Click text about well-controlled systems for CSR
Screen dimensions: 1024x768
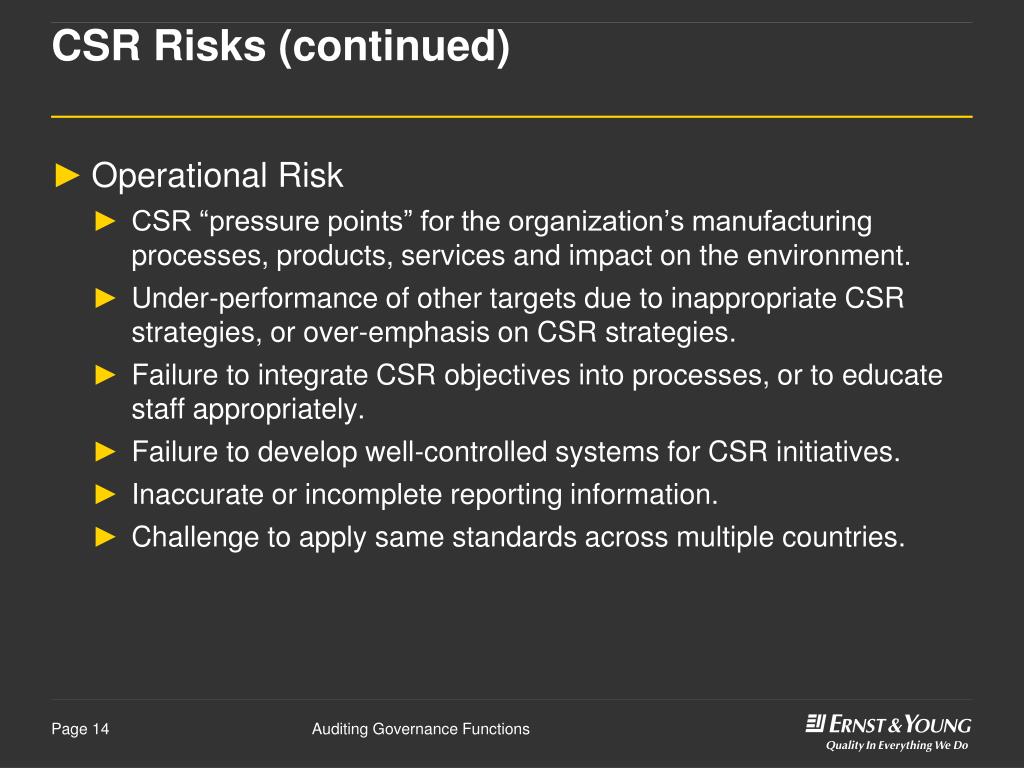click(x=516, y=452)
